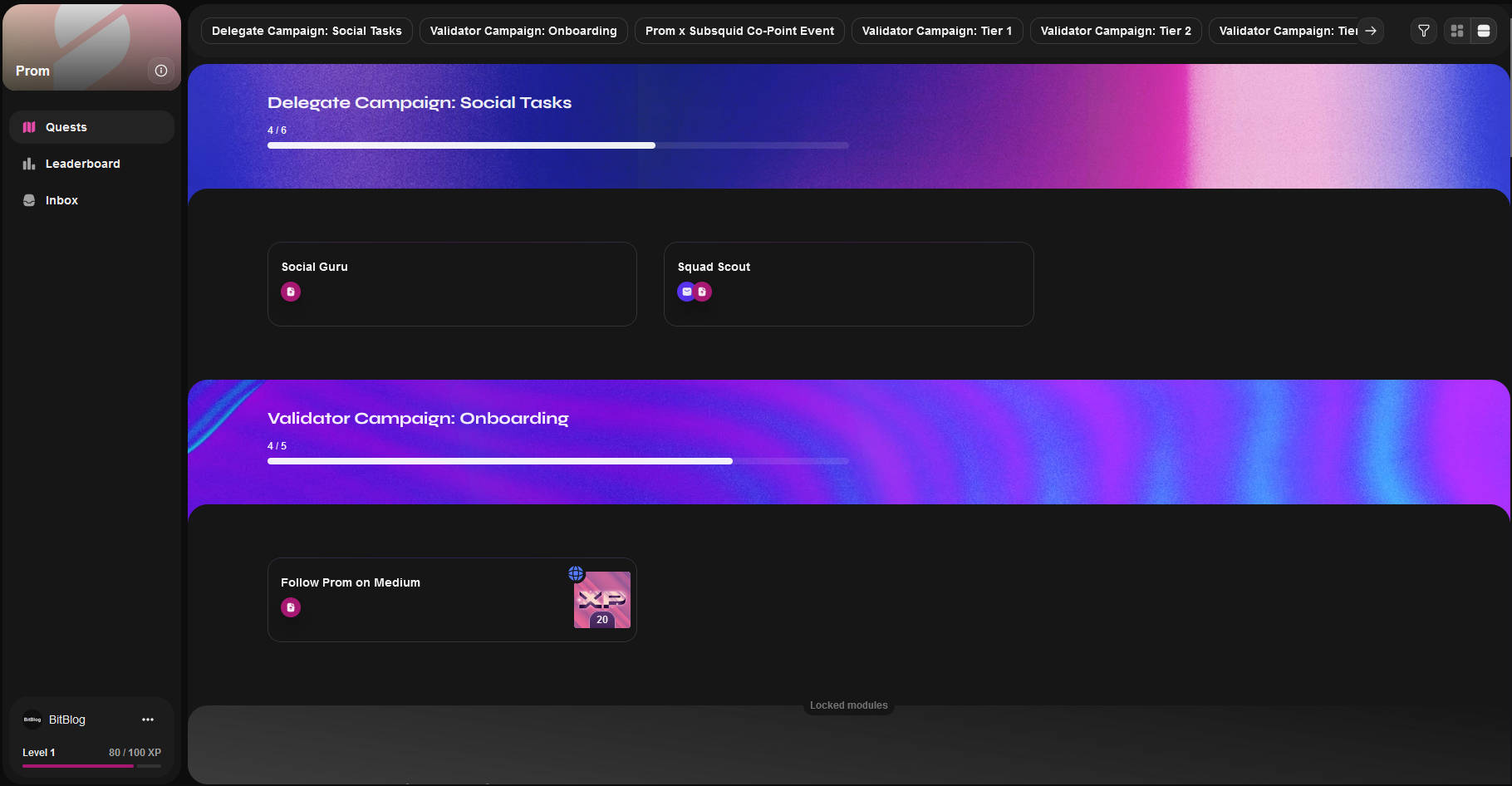
Task: Open the Prom community info icon
Action: pos(161,71)
